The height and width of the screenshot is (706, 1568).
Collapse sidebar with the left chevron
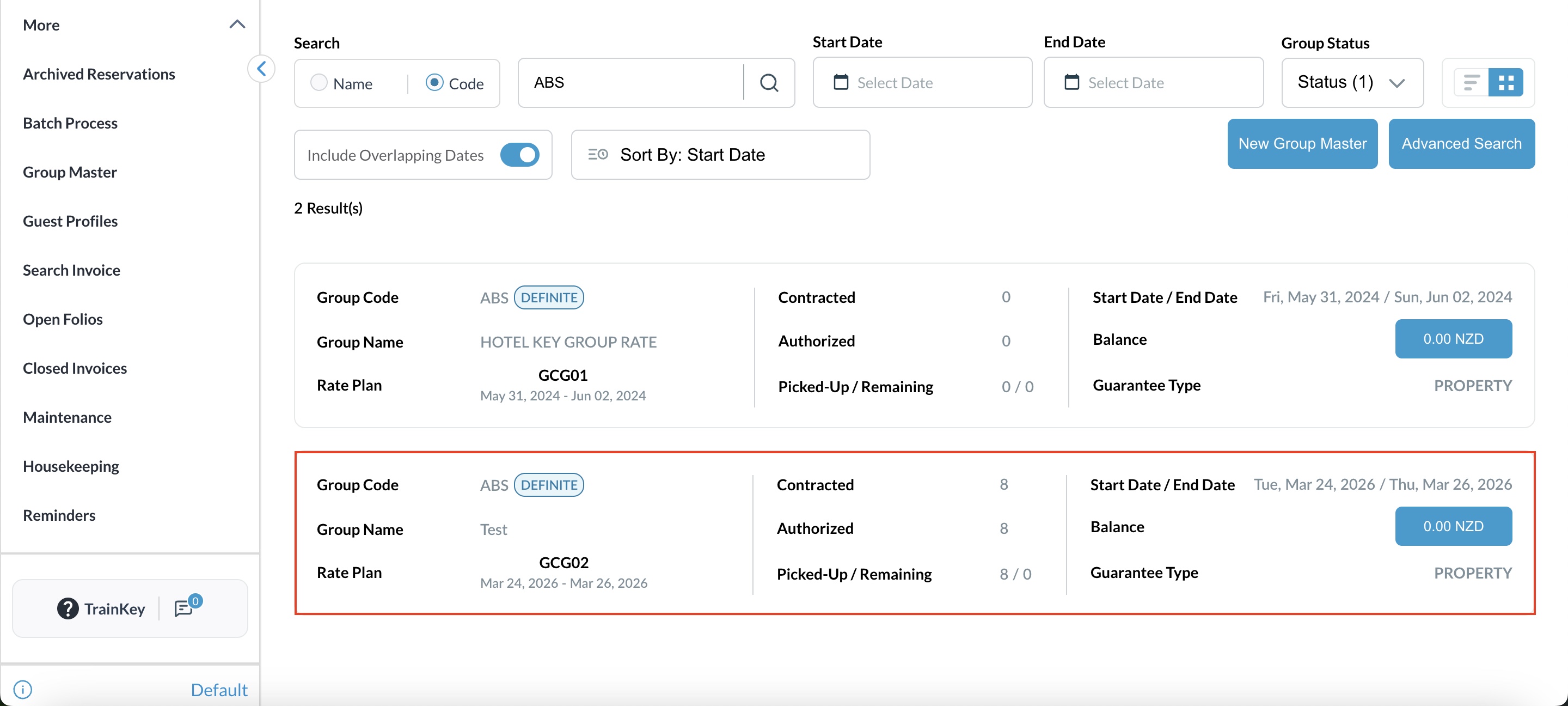coord(261,68)
